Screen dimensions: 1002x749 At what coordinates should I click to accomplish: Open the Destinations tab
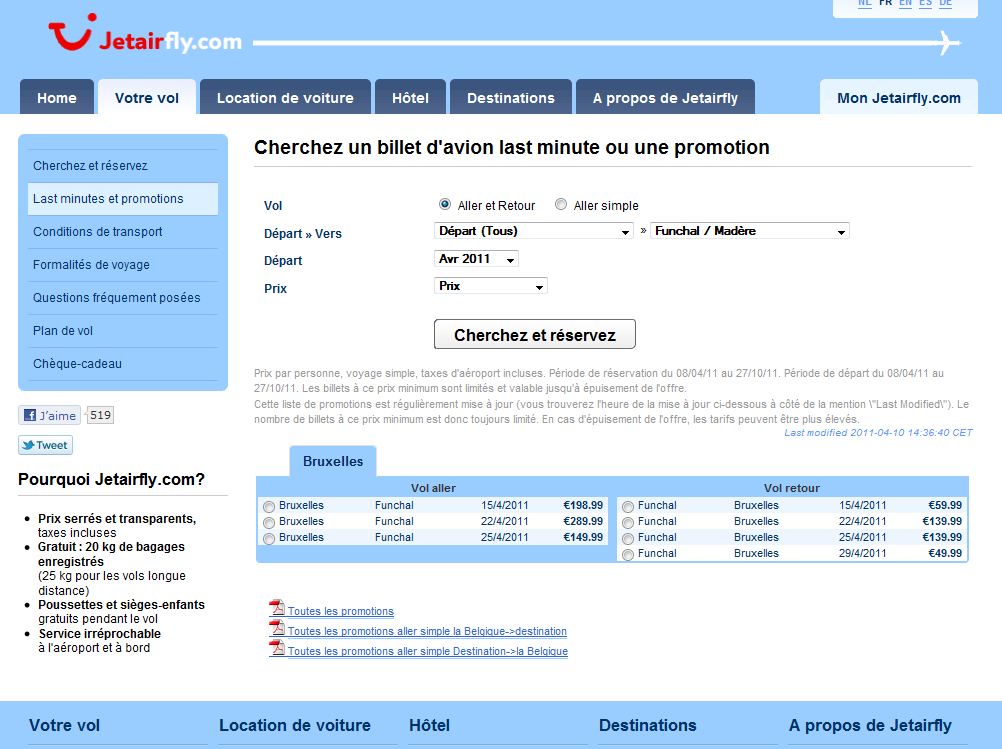[511, 97]
